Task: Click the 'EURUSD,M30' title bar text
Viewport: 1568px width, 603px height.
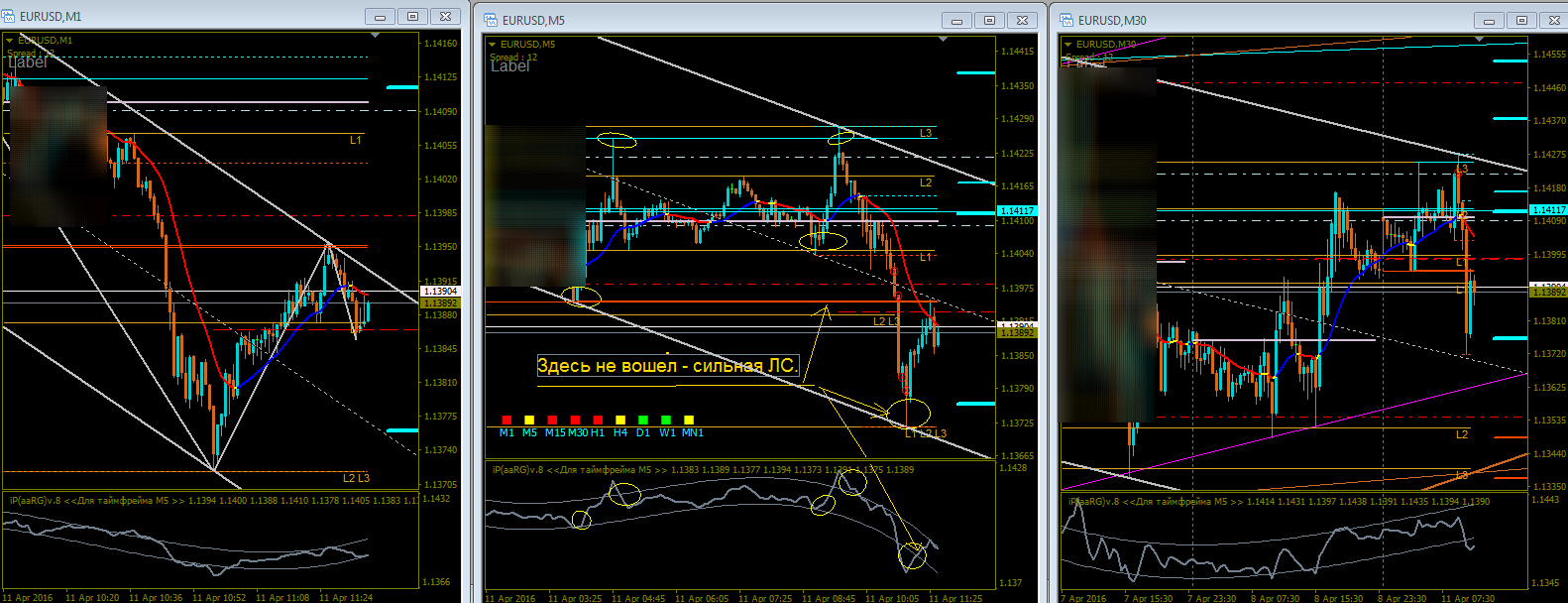Action: pyautogui.click(x=1112, y=20)
